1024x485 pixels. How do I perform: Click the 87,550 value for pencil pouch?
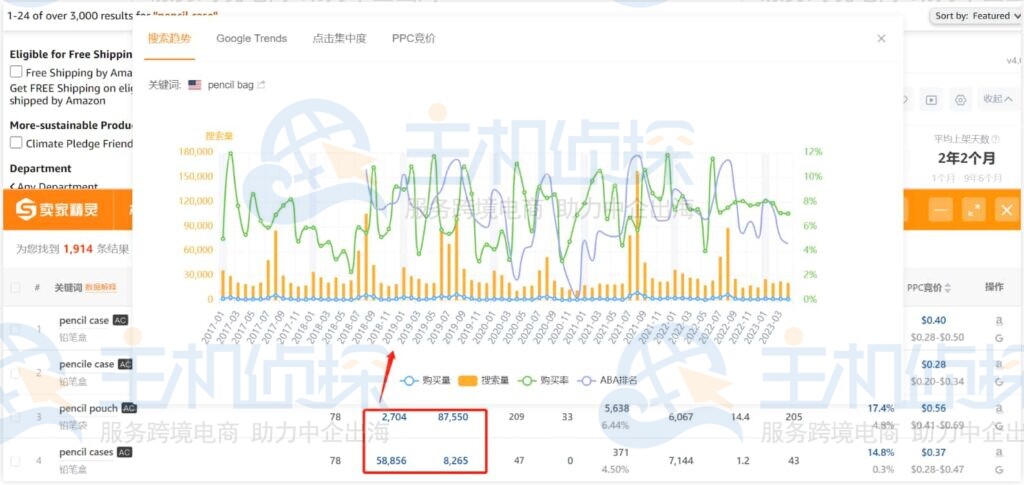tap(453, 416)
